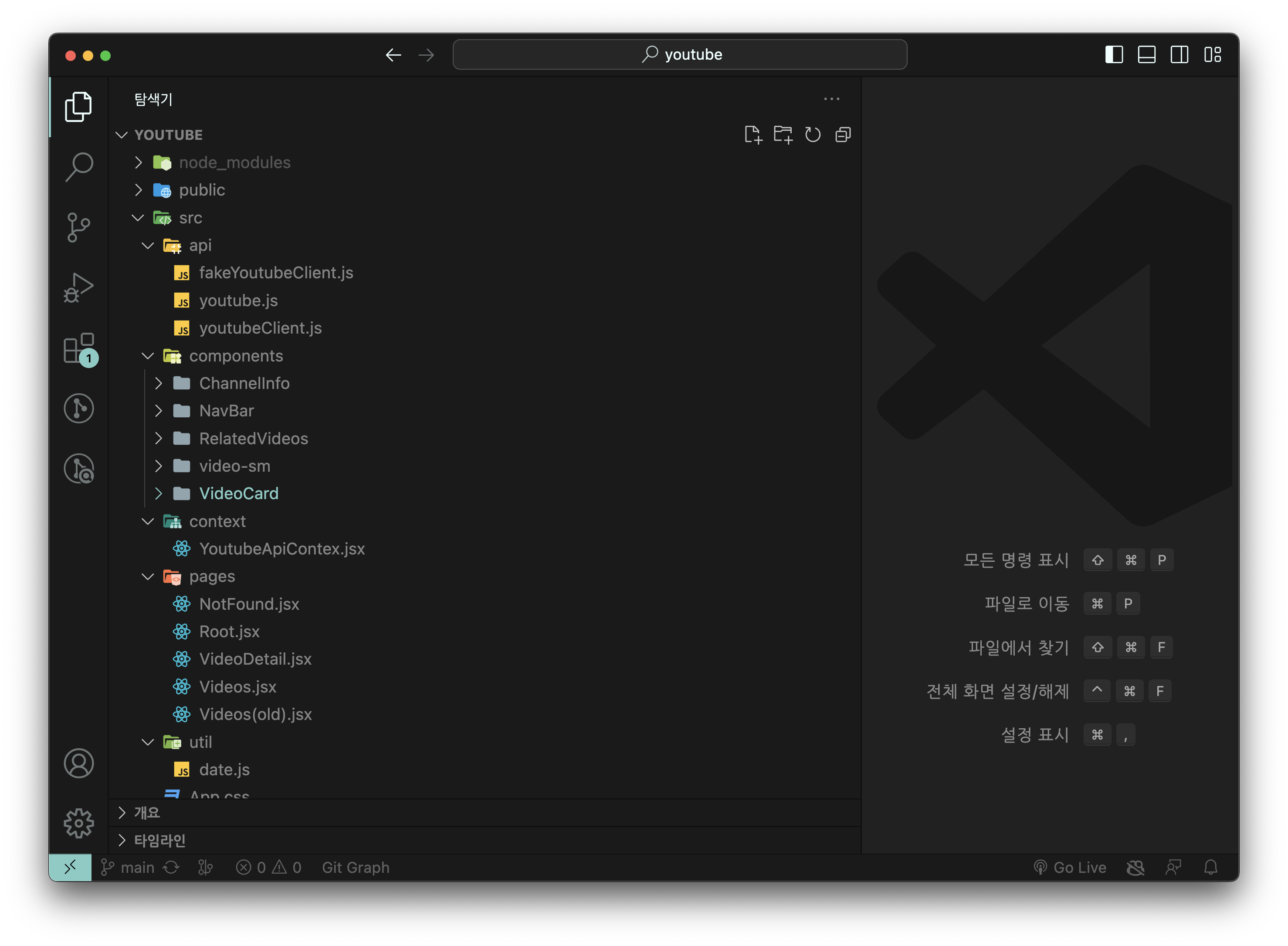Toggle the secondary side bar

coord(1179,55)
